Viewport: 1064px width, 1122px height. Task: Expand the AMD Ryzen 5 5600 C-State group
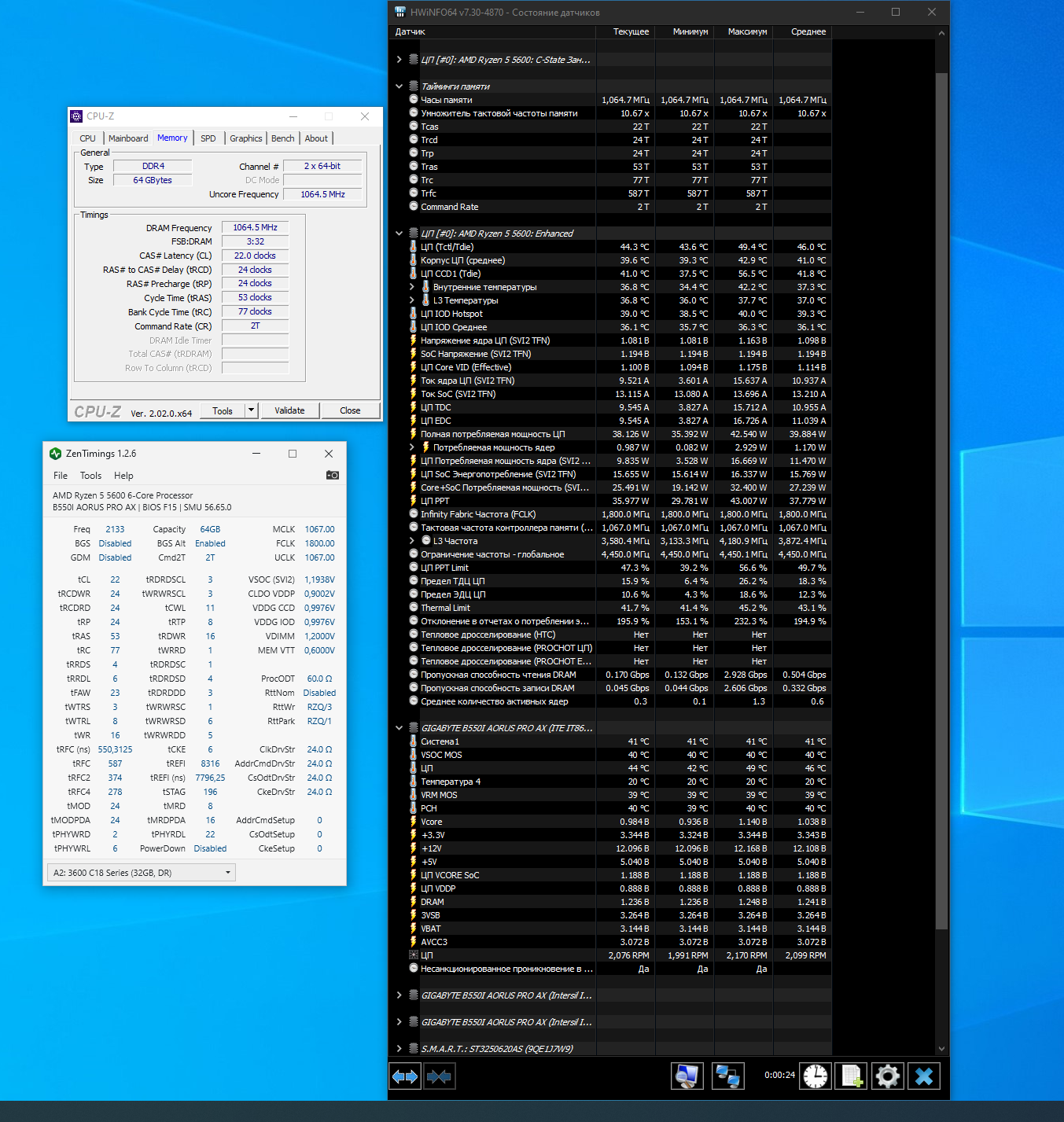399,60
